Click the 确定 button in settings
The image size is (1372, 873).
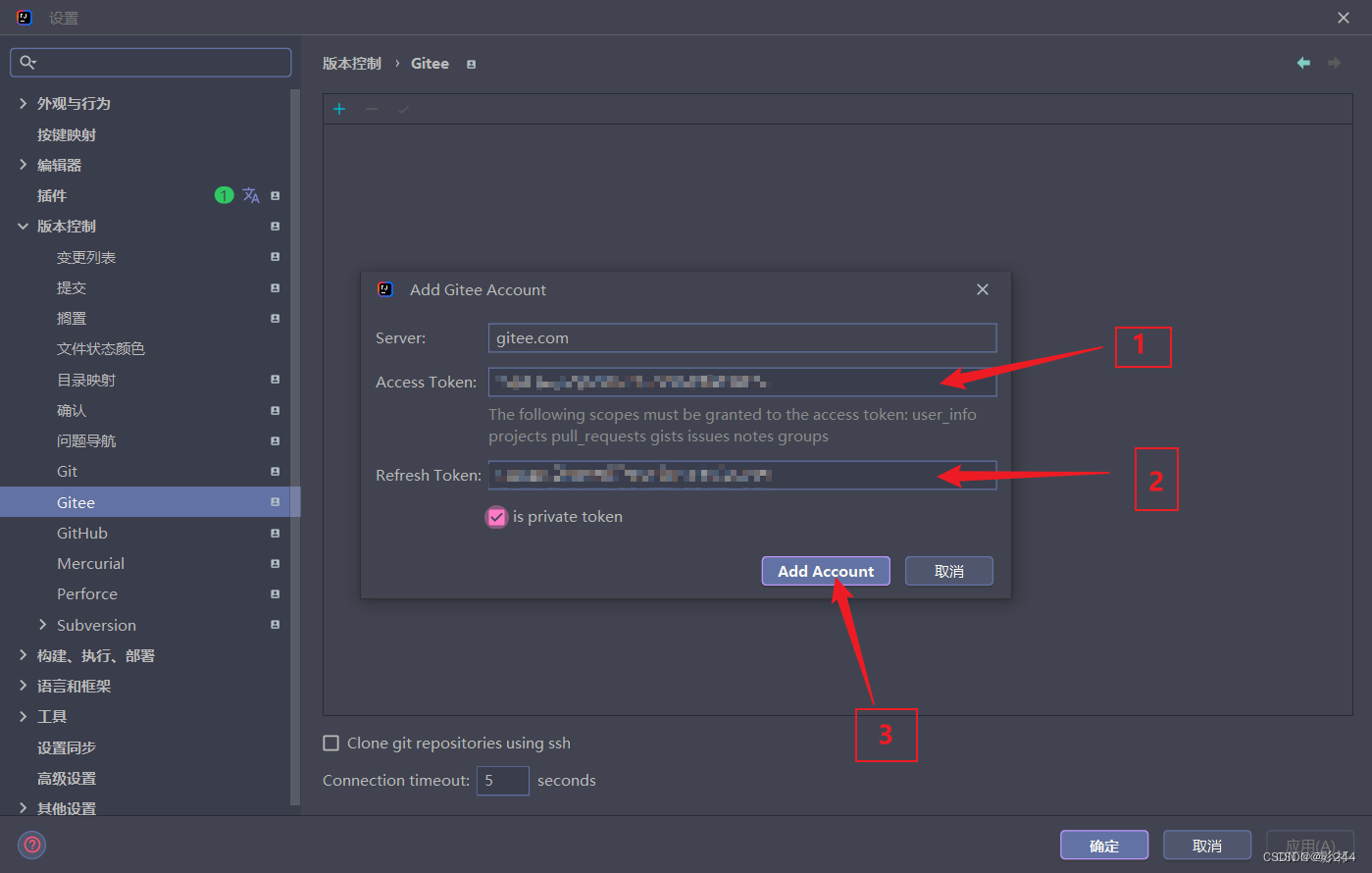click(1104, 846)
